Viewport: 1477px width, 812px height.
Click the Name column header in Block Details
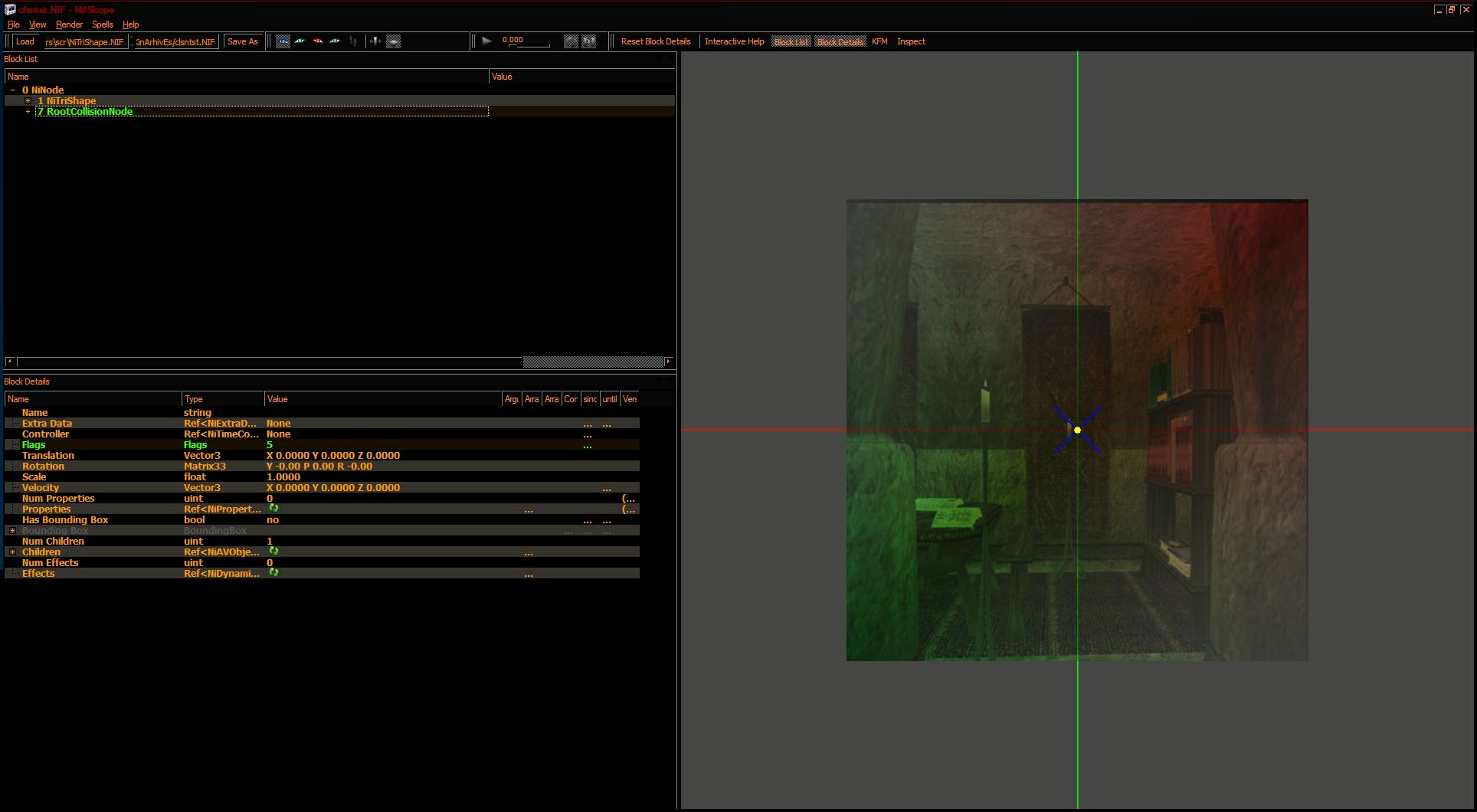click(x=93, y=398)
